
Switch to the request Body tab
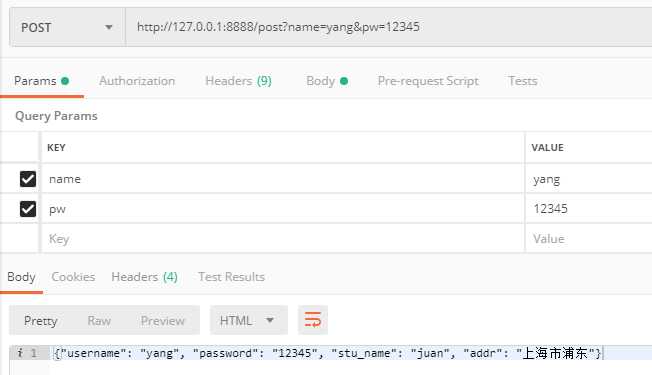tap(327, 81)
